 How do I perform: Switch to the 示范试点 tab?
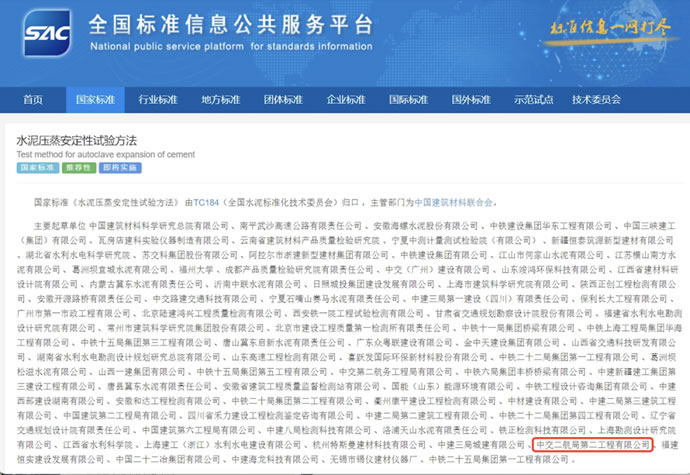pos(533,100)
